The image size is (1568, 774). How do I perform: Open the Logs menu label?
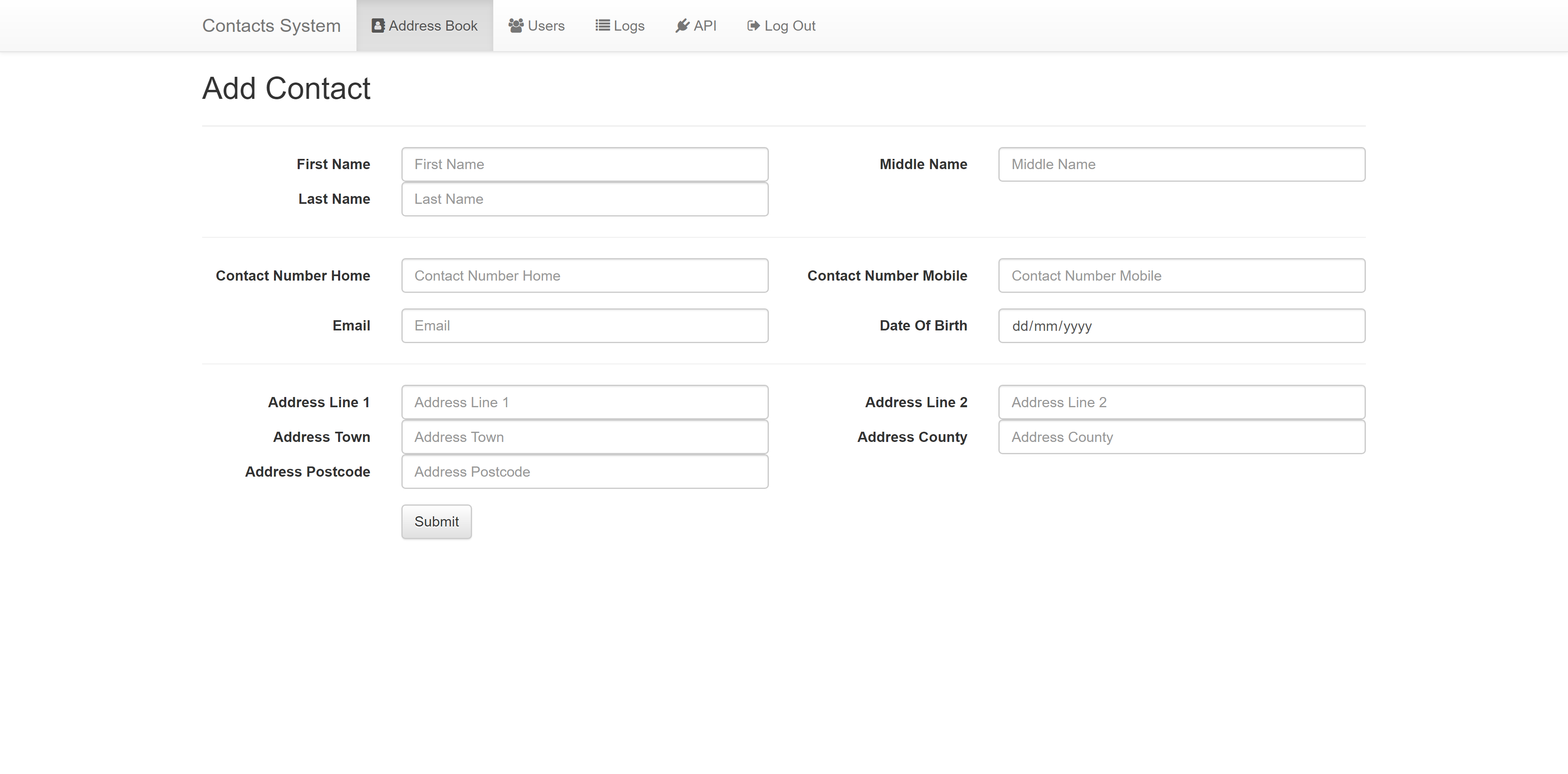629,26
